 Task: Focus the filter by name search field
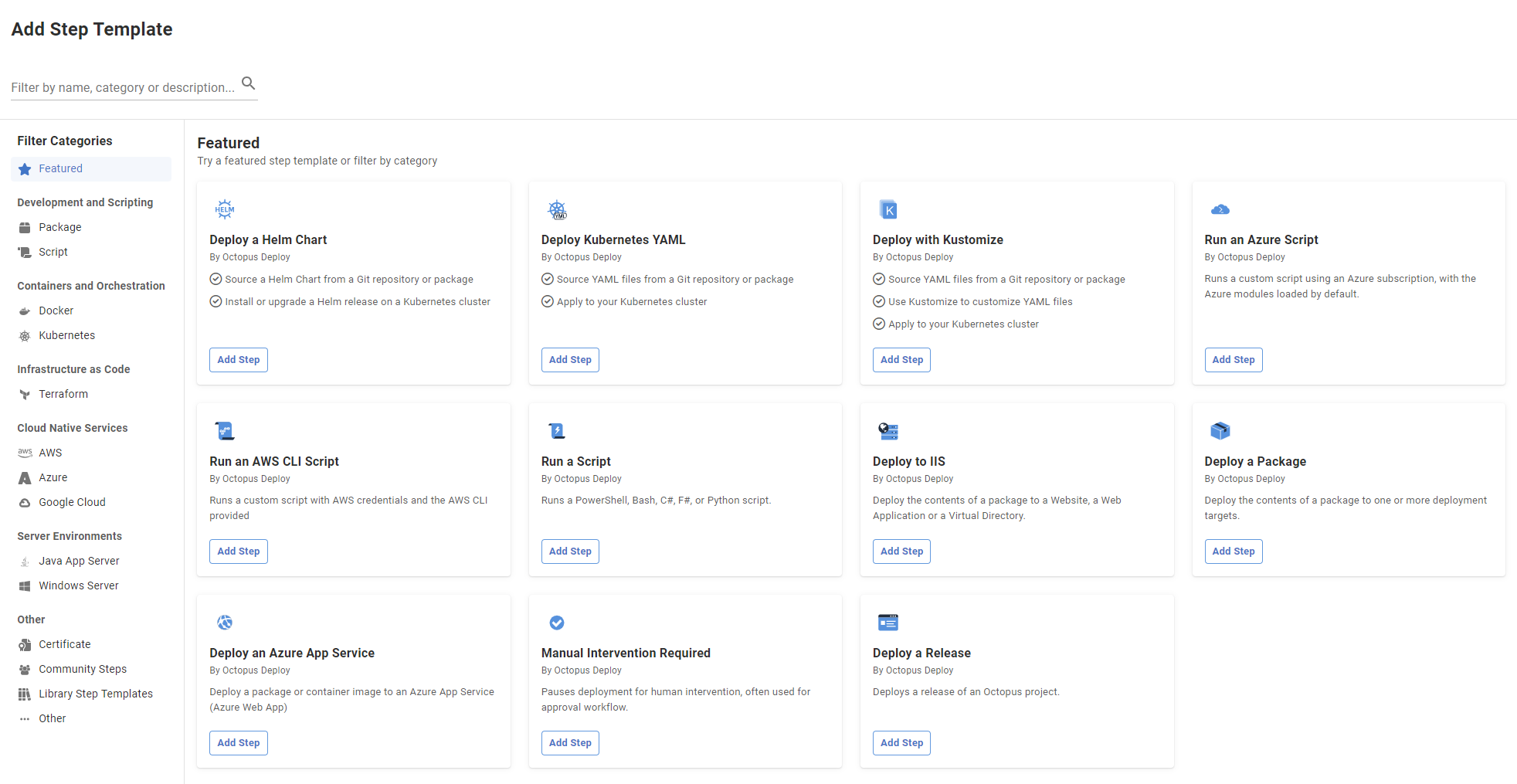tap(124, 88)
